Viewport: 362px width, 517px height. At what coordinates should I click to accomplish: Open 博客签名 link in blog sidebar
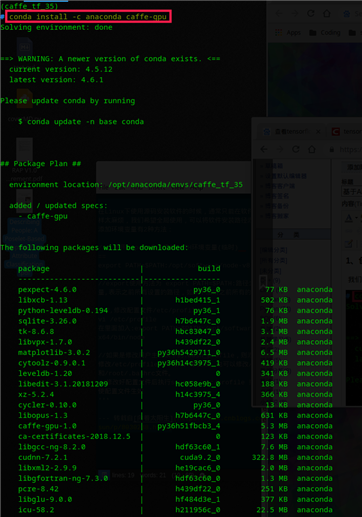[277, 196]
